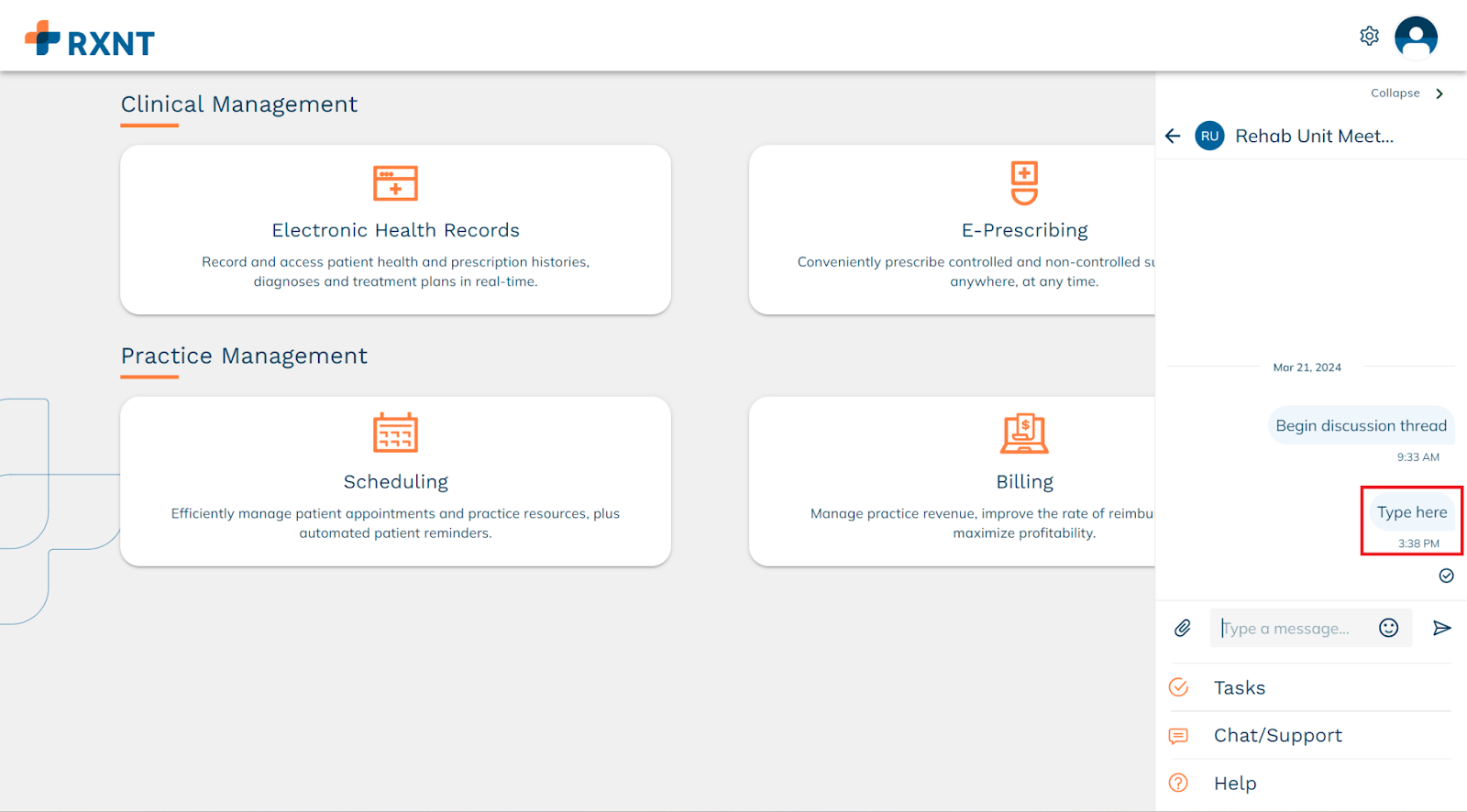The image size is (1467, 812).
Task: Open the Scheduling title
Action: tap(395, 482)
